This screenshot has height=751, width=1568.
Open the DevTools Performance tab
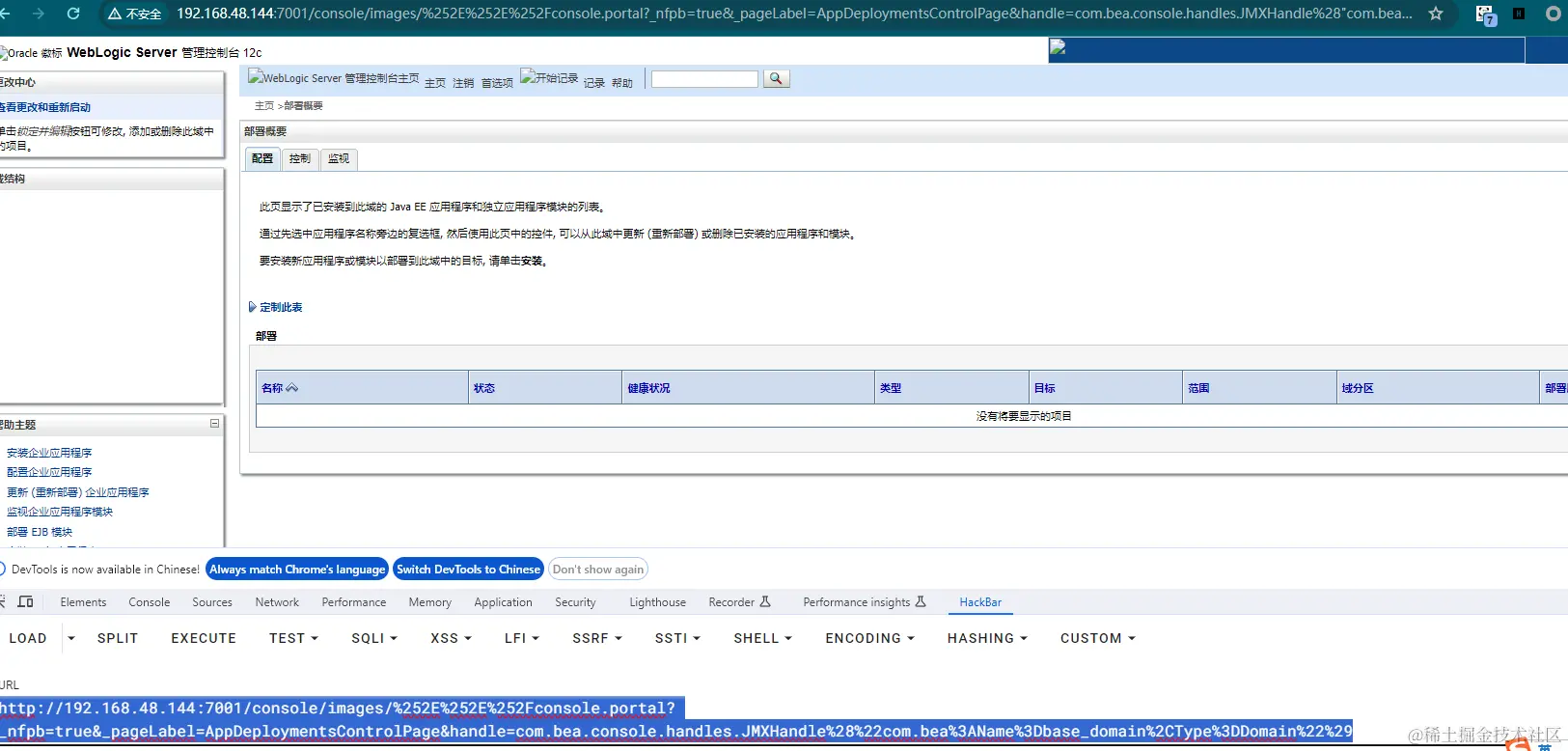coord(354,602)
